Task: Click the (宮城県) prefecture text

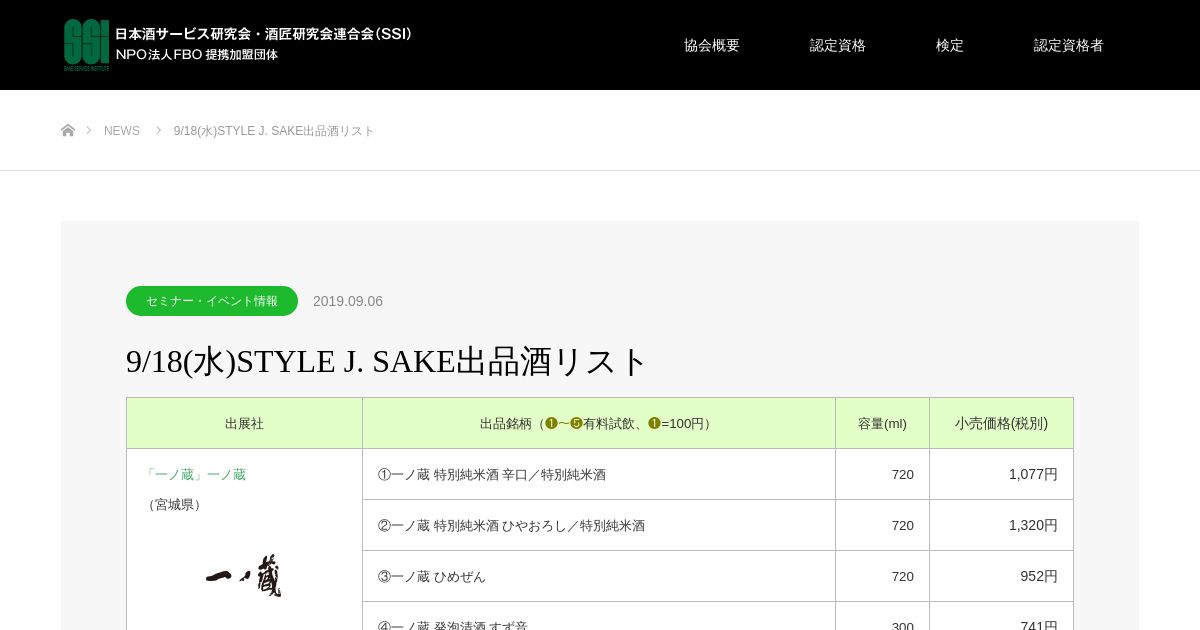Action: (174, 504)
